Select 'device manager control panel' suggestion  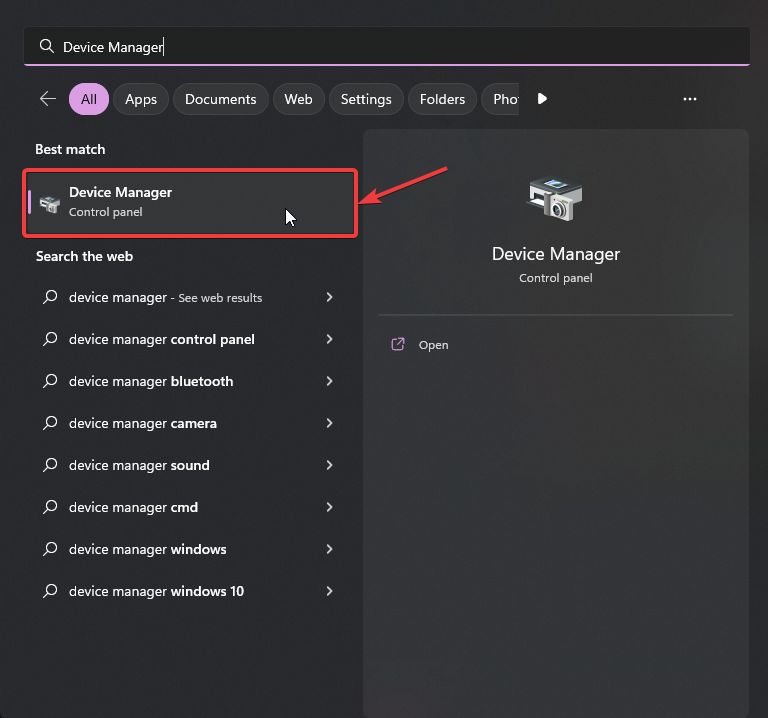190,339
